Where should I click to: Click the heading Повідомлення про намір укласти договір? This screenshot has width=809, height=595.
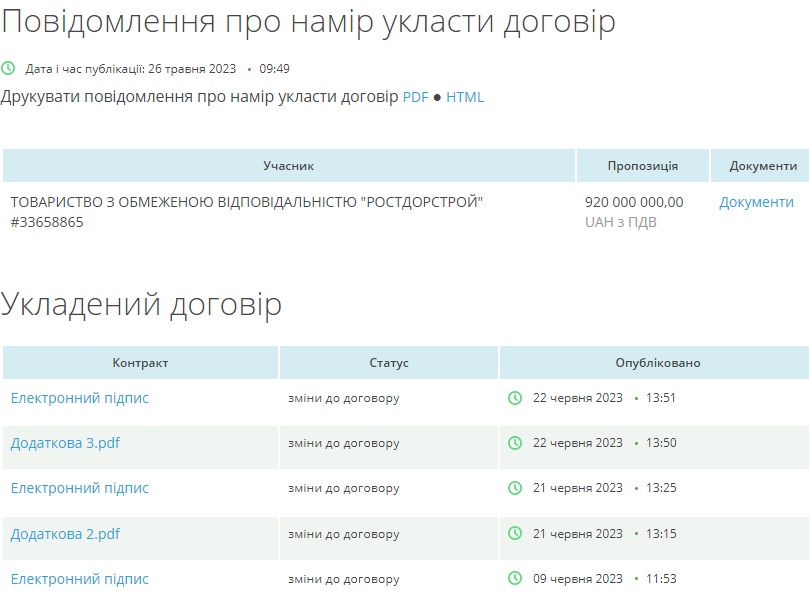pos(309,23)
